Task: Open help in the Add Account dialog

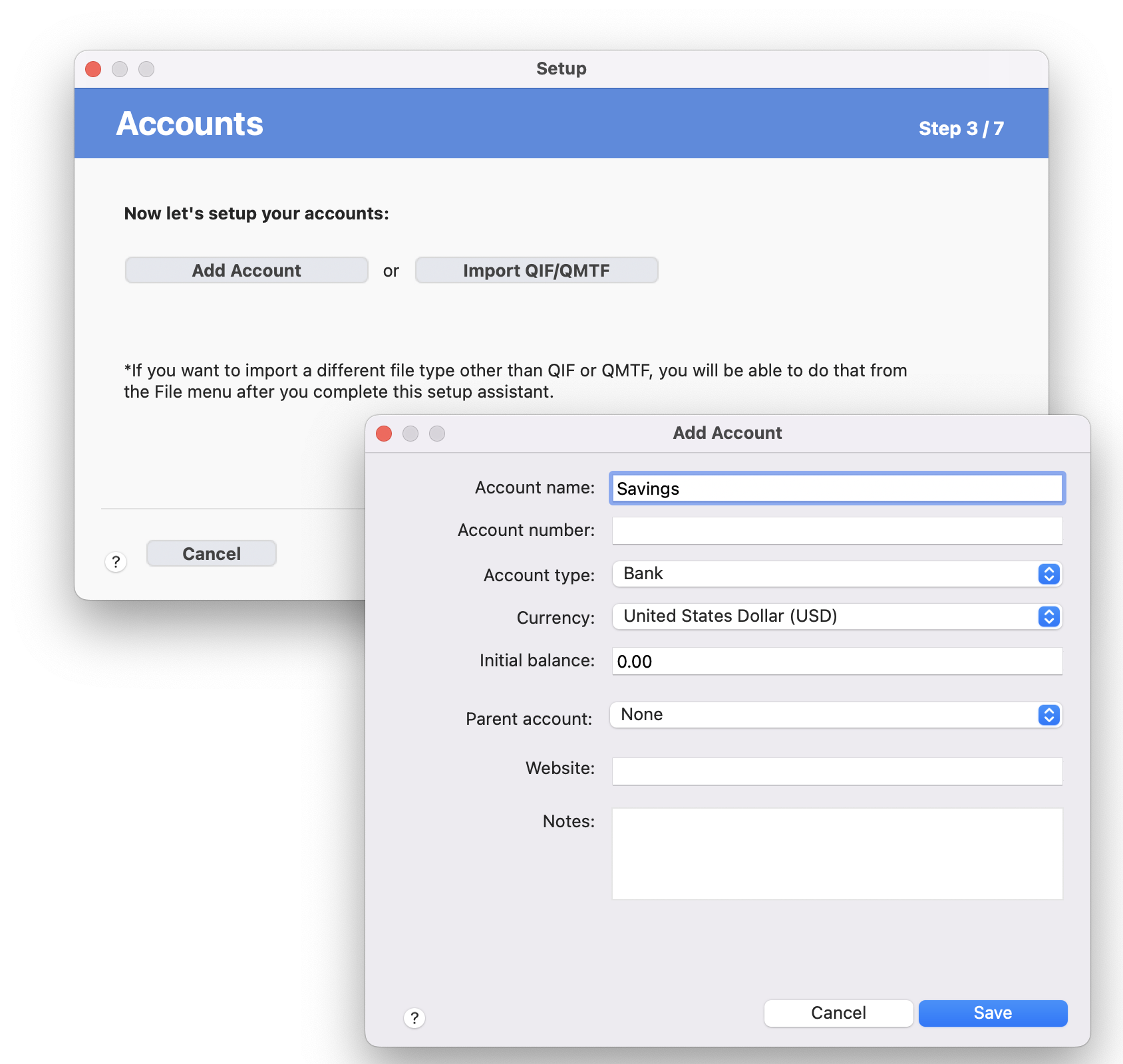Action: [414, 1017]
